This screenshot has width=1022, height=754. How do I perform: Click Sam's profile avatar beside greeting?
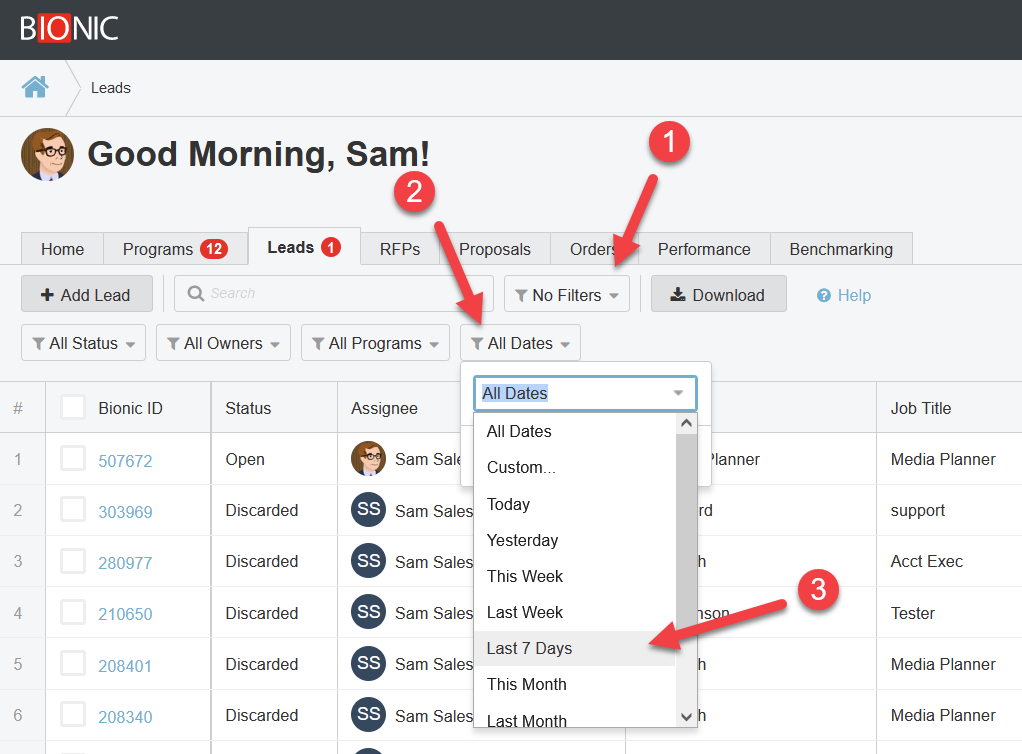coord(47,155)
